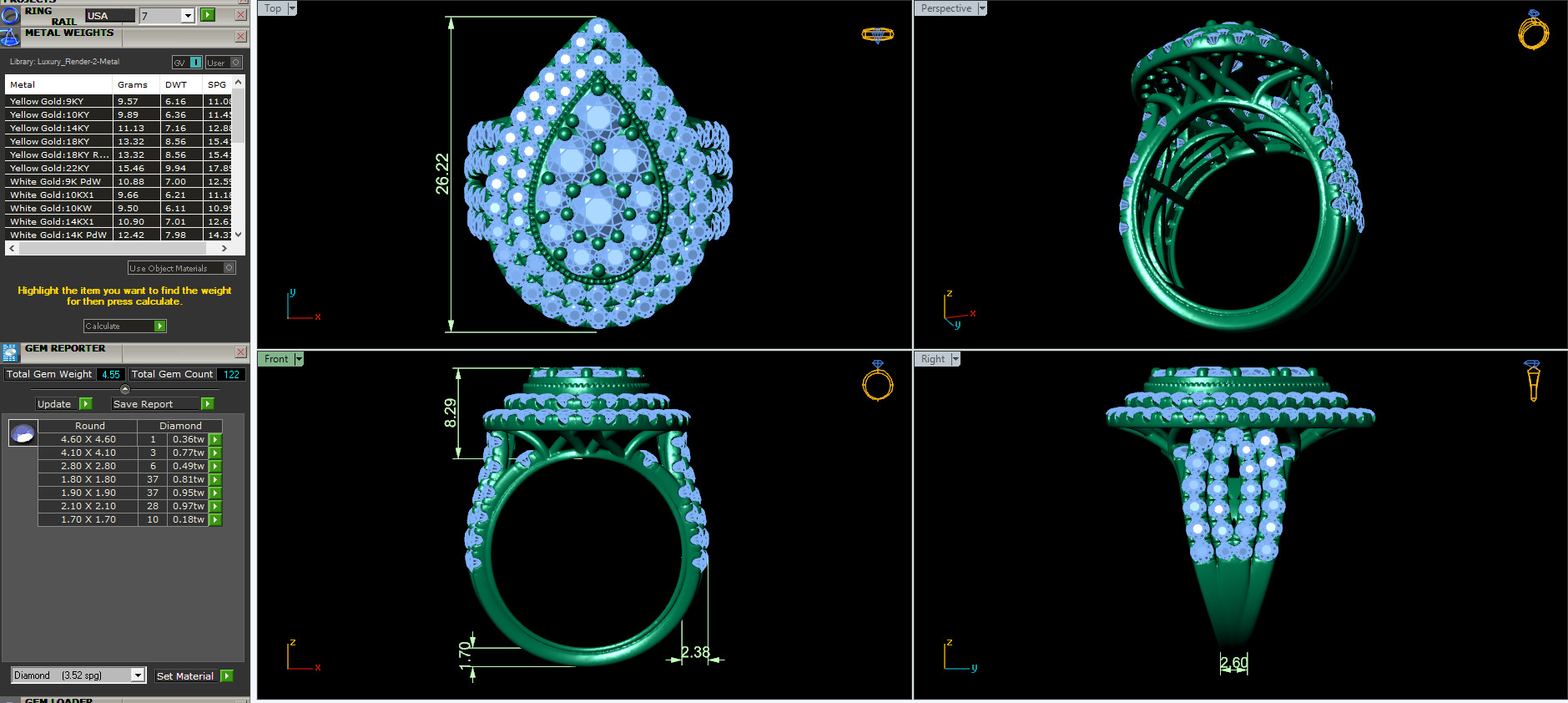Close the Metal Weights panel
The height and width of the screenshot is (703, 1568).
point(240,37)
